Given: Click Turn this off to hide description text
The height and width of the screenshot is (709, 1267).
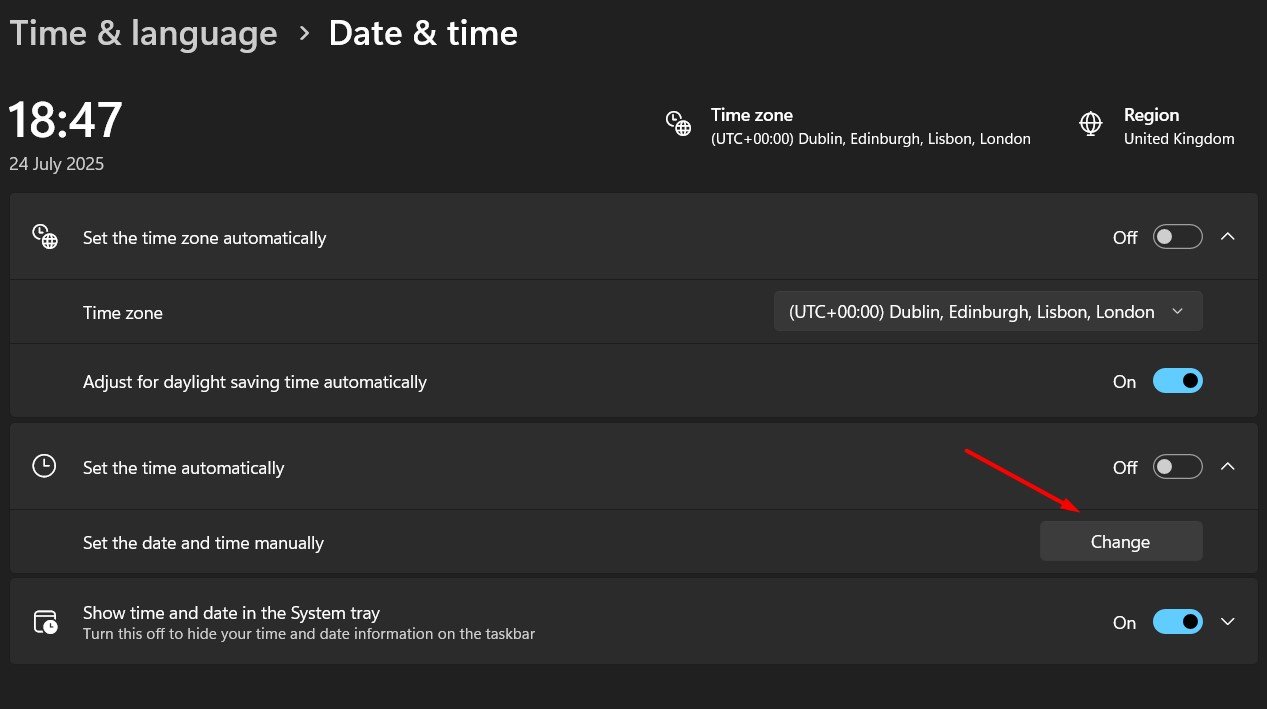Looking at the screenshot, I should click(x=309, y=633).
